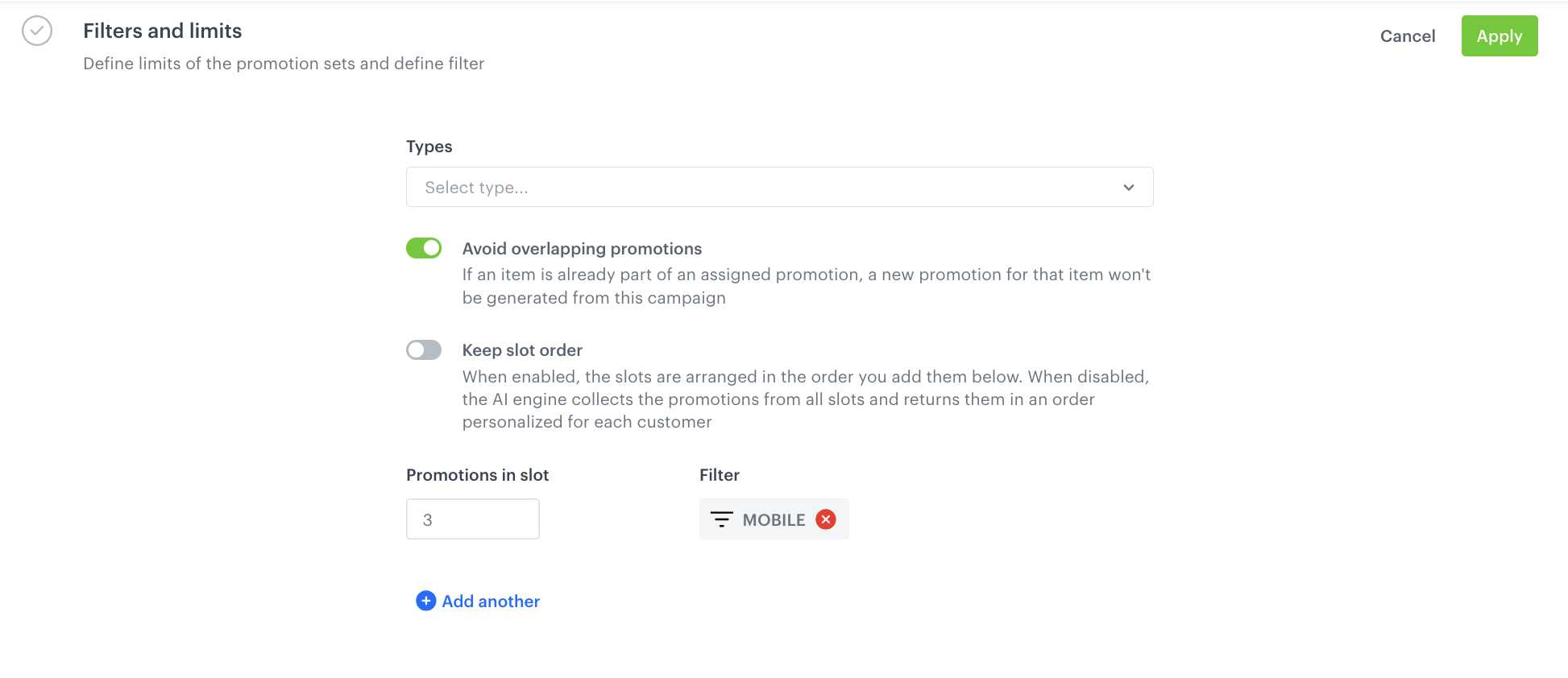Viewport: 1568px width, 678px height.
Task: Remove the MOBILE filter with red X
Action: (x=825, y=519)
